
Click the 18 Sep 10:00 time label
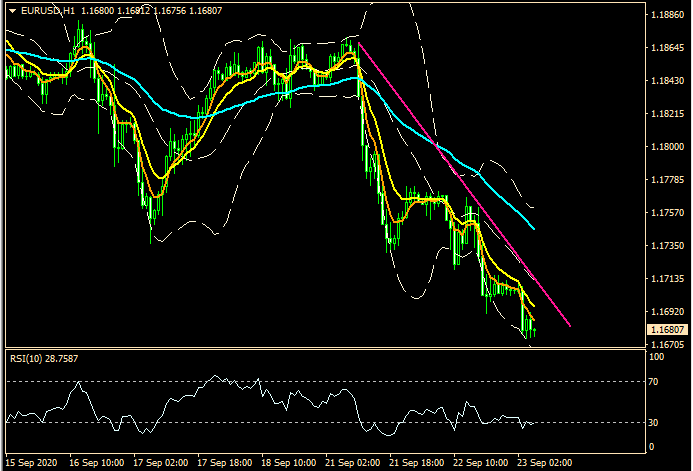290,464
